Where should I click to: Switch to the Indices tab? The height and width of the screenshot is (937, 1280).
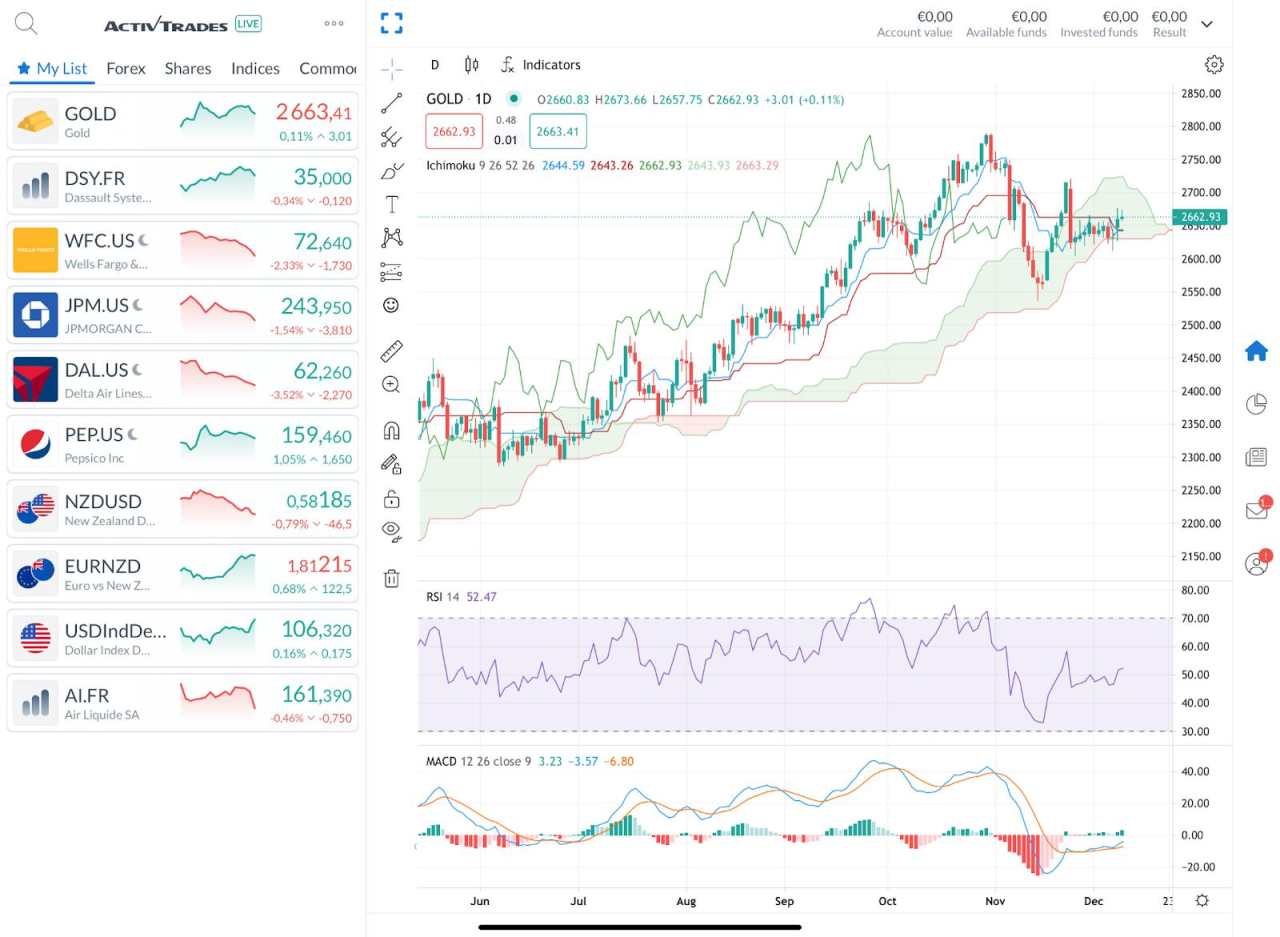point(255,68)
